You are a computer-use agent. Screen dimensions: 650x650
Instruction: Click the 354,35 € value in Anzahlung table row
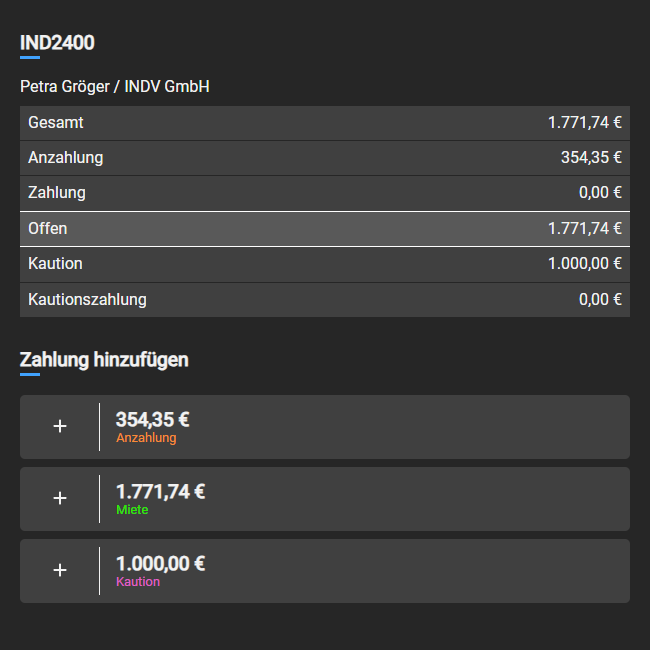(x=591, y=157)
